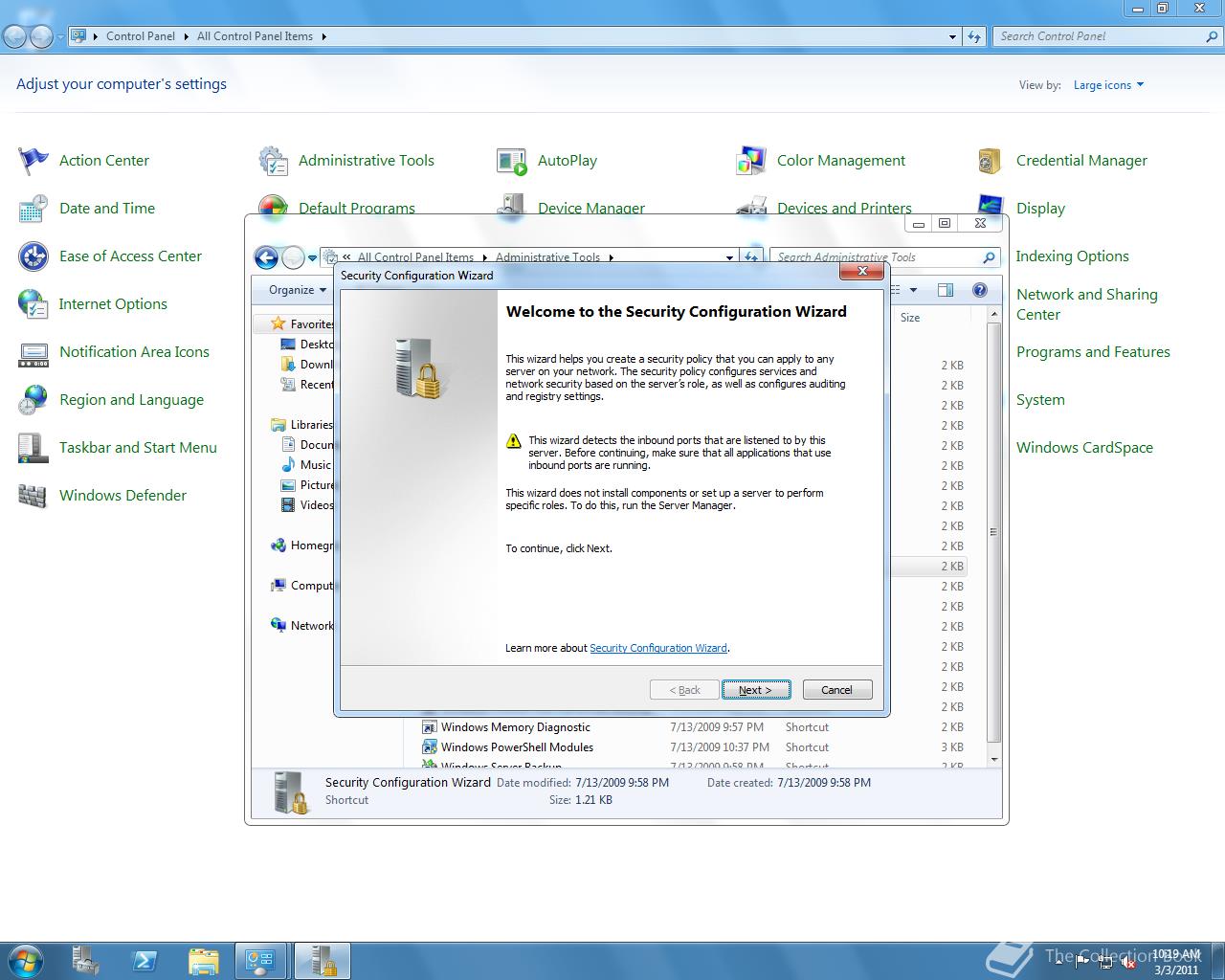Open Organize menu in Administrative Tools window
The image size is (1225, 980).
[297, 290]
